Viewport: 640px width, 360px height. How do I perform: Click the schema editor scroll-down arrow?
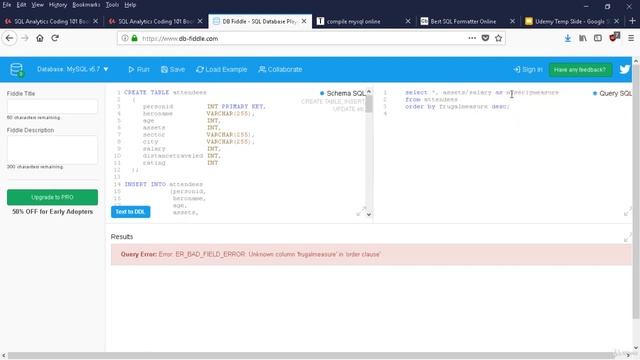369,214
